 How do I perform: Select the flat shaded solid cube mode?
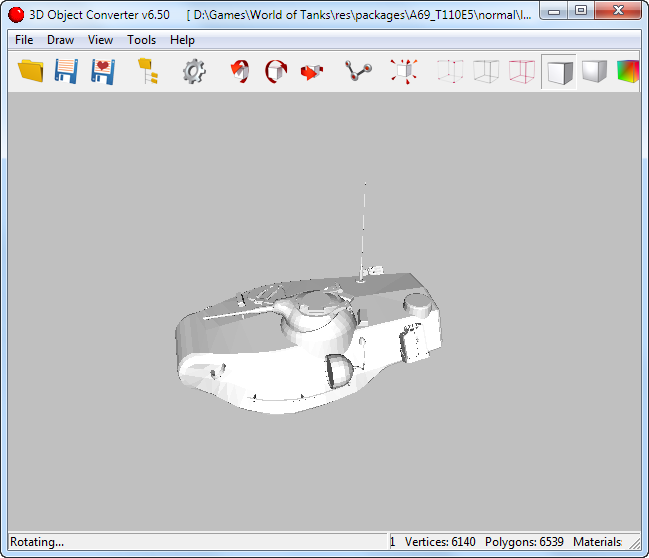pos(559,72)
